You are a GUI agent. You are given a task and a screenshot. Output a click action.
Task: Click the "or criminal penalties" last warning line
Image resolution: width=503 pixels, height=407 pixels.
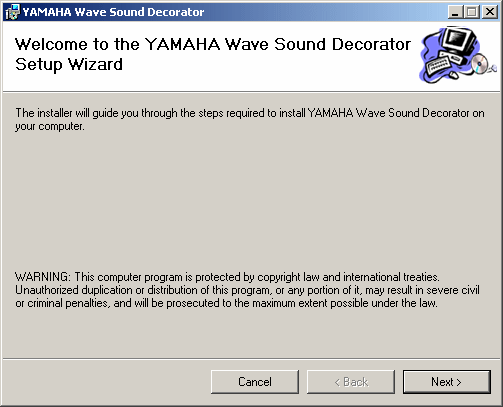tap(226, 303)
